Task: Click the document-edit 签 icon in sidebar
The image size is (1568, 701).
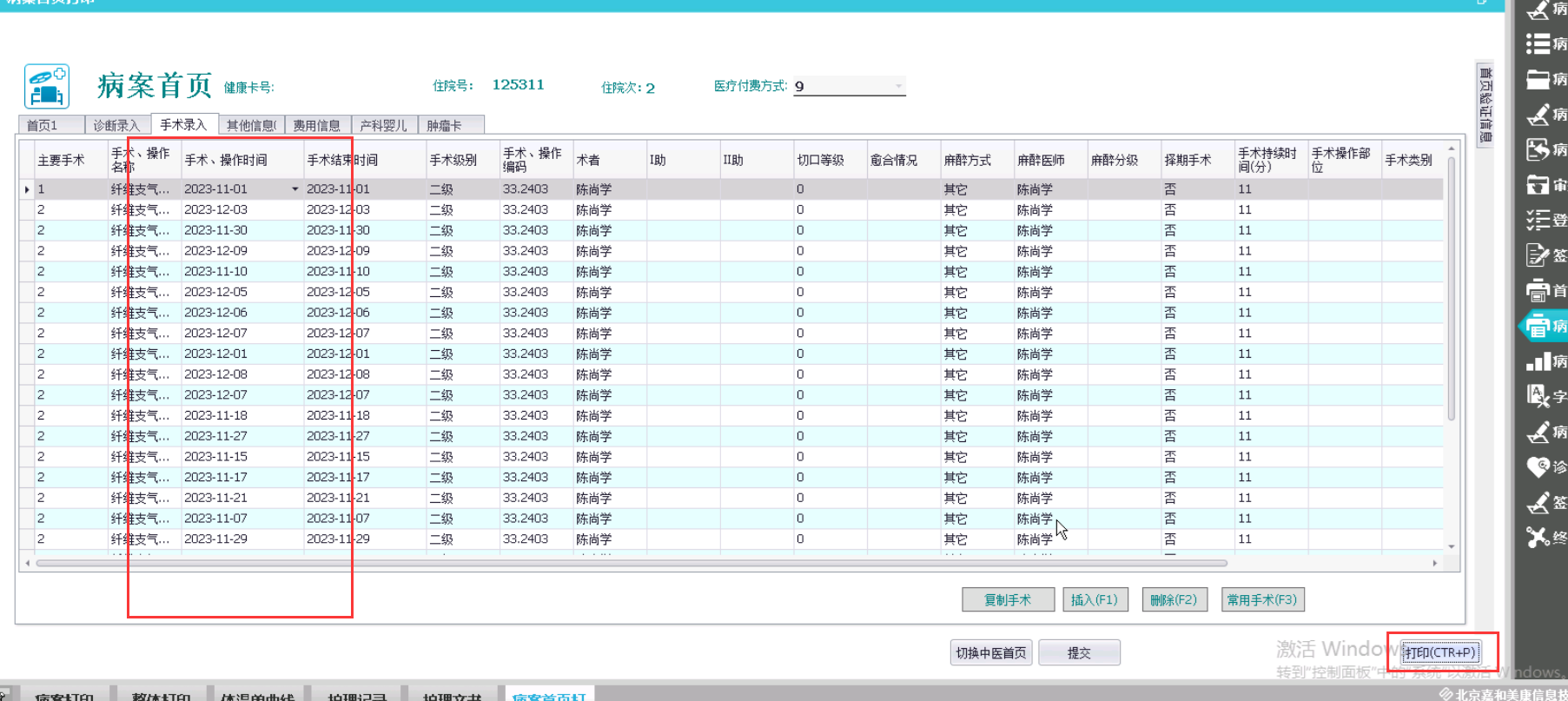Action: click(x=1538, y=255)
